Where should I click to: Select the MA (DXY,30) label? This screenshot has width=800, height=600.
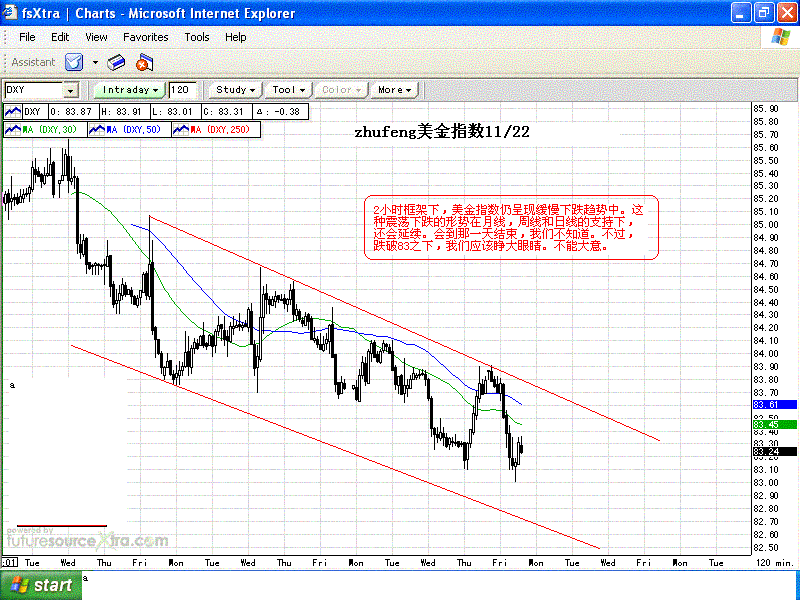tap(49, 130)
